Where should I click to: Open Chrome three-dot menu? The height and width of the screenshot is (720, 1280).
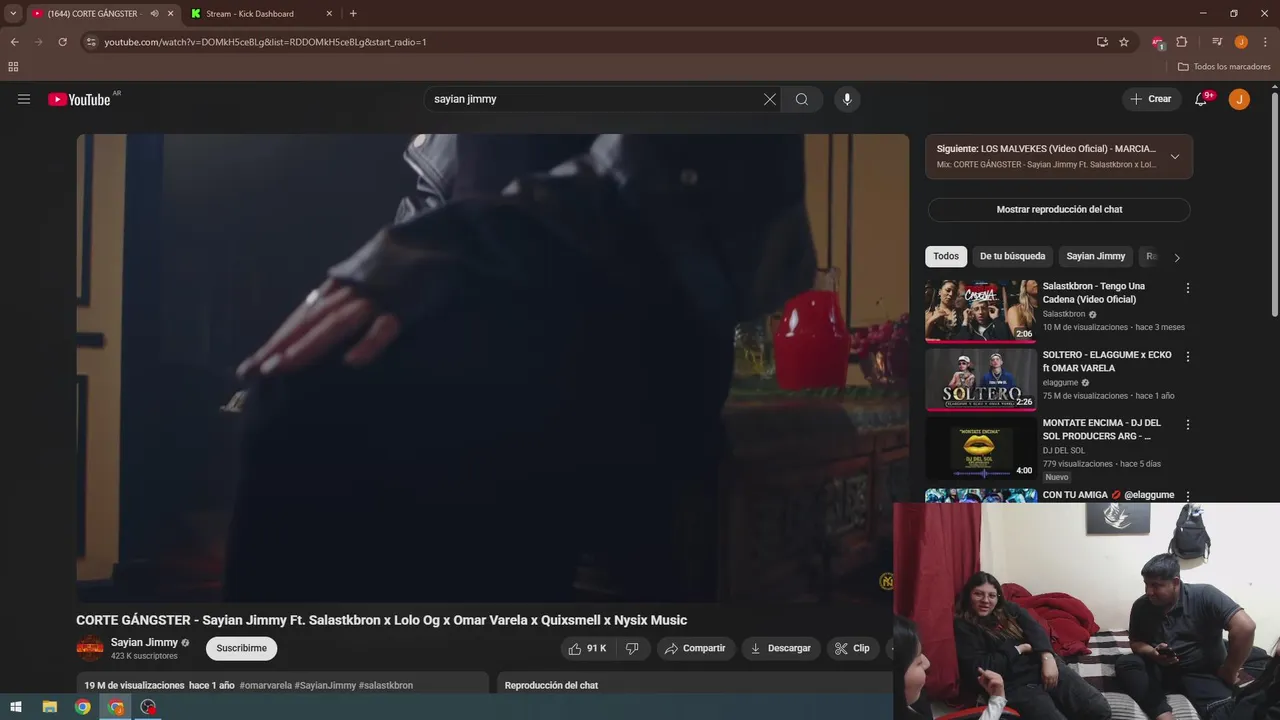coord(1264,42)
